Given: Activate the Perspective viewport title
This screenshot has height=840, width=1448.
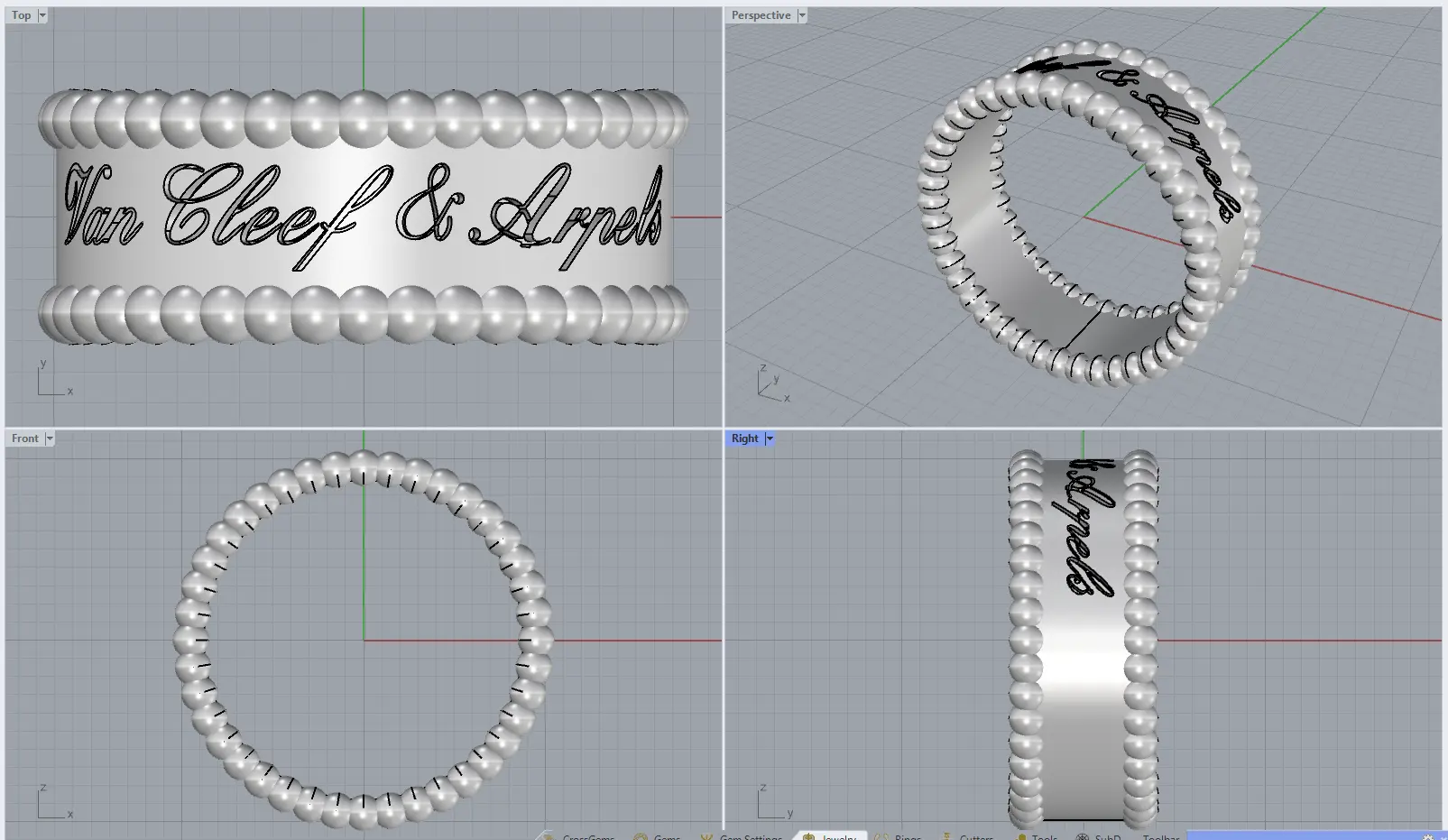Looking at the screenshot, I should [761, 15].
